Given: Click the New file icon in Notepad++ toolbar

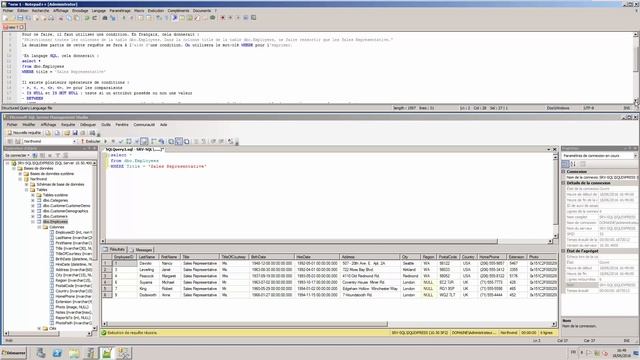Looking at the screenshot, I should coord(5,18).
